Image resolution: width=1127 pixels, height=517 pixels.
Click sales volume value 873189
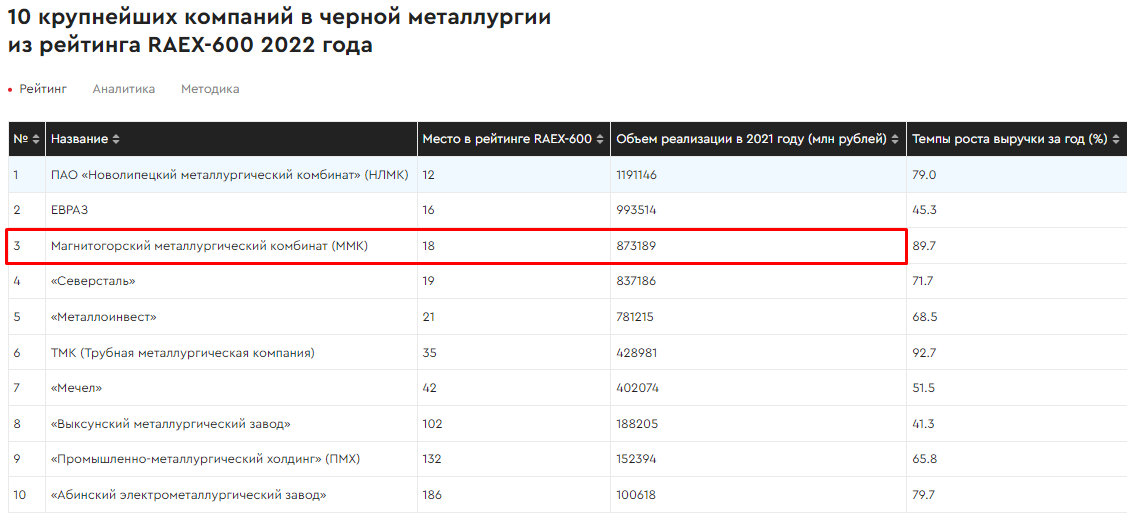click(636, 246)
